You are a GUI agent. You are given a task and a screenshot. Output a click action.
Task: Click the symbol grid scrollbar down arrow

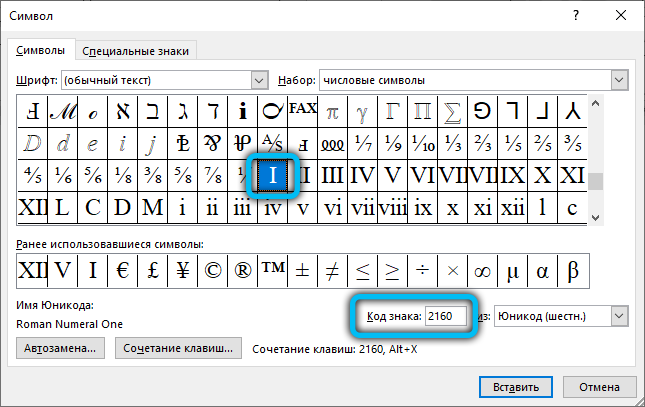coord(595,217)
